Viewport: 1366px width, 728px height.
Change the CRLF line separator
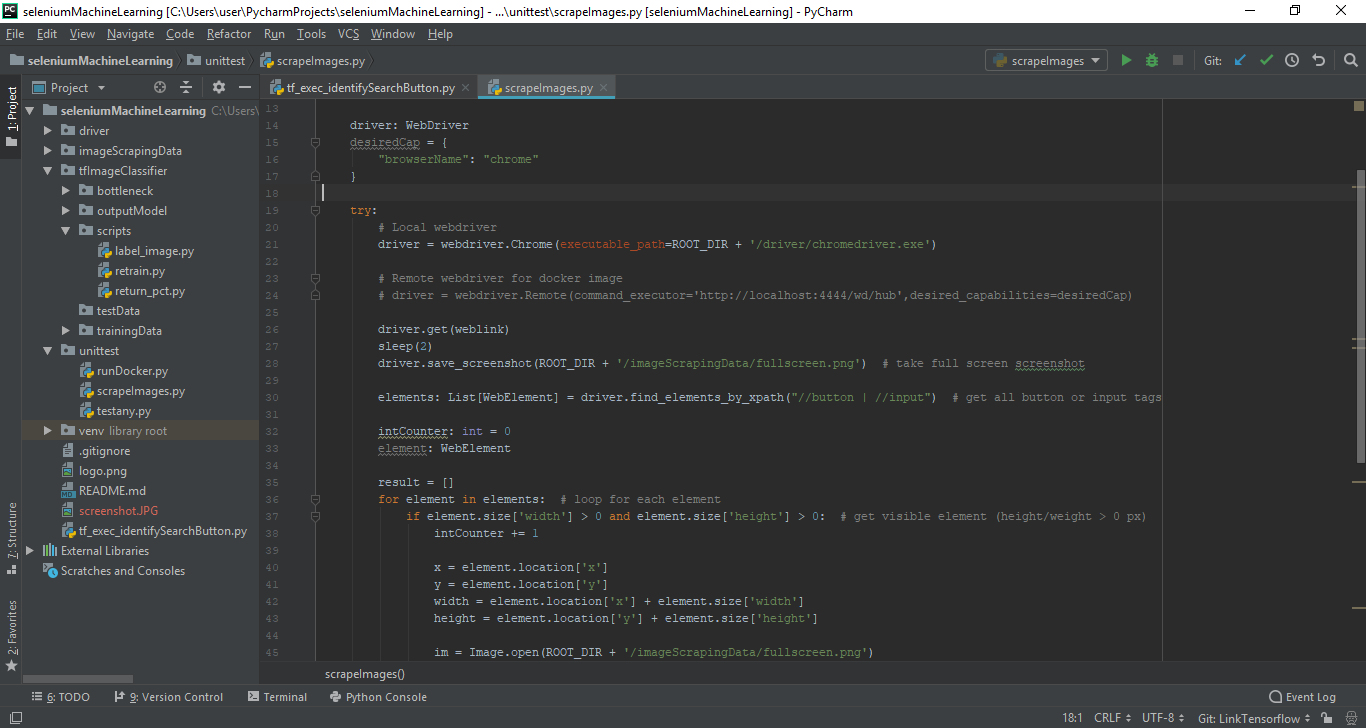(x=1113, y=718)
